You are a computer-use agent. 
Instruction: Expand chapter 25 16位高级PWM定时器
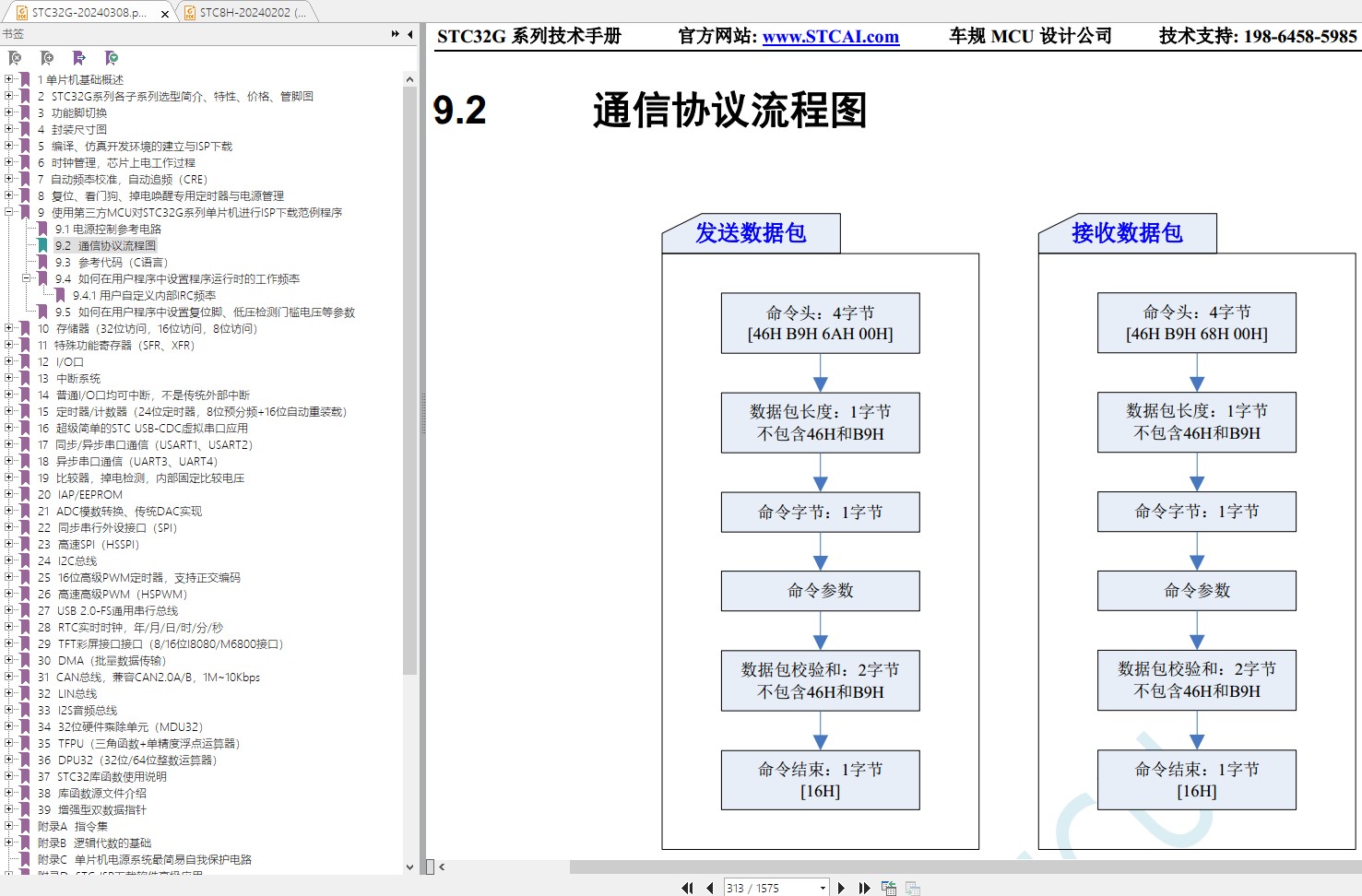tap(9, 577)
